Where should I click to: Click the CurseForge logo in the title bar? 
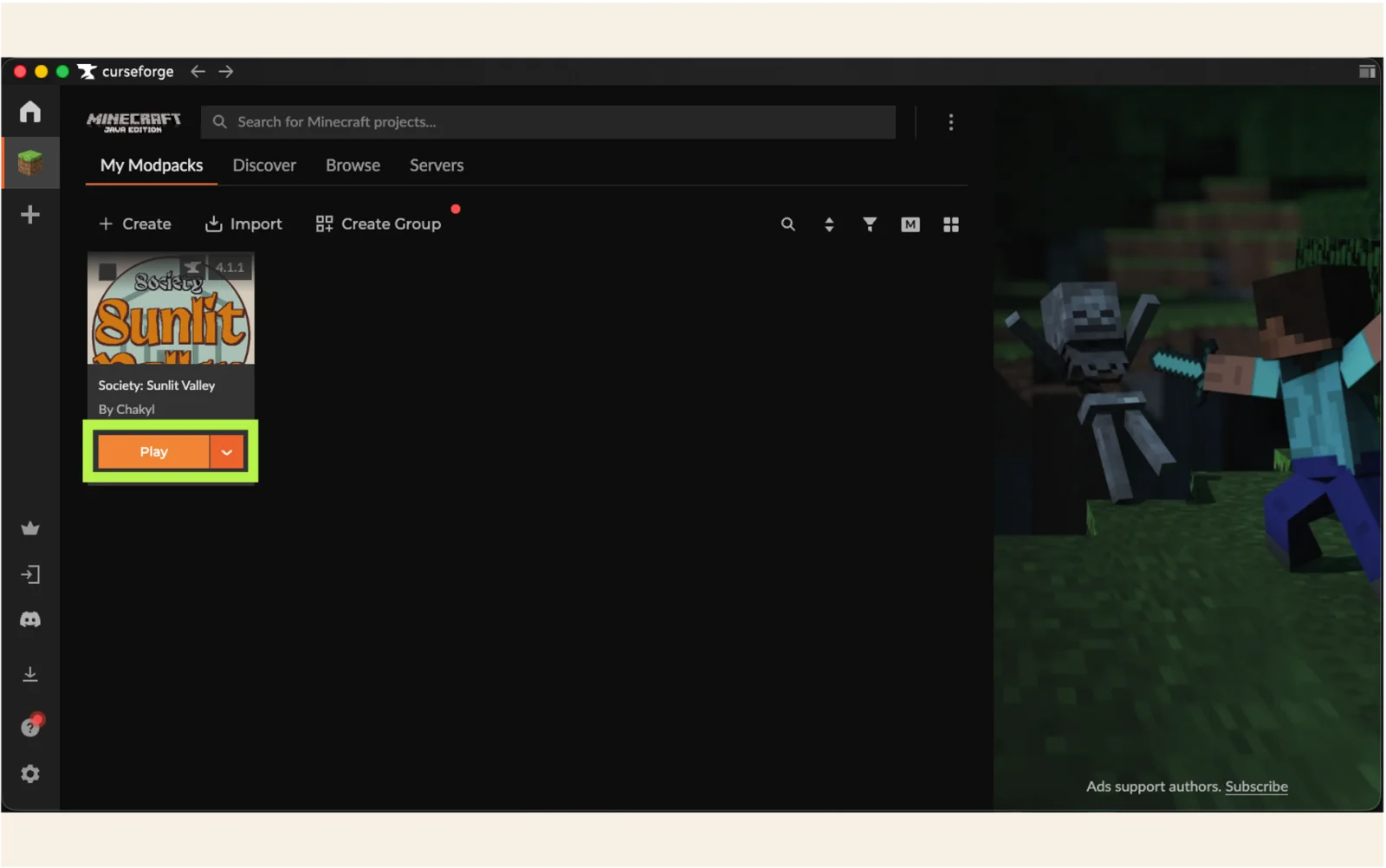[126, 71]
